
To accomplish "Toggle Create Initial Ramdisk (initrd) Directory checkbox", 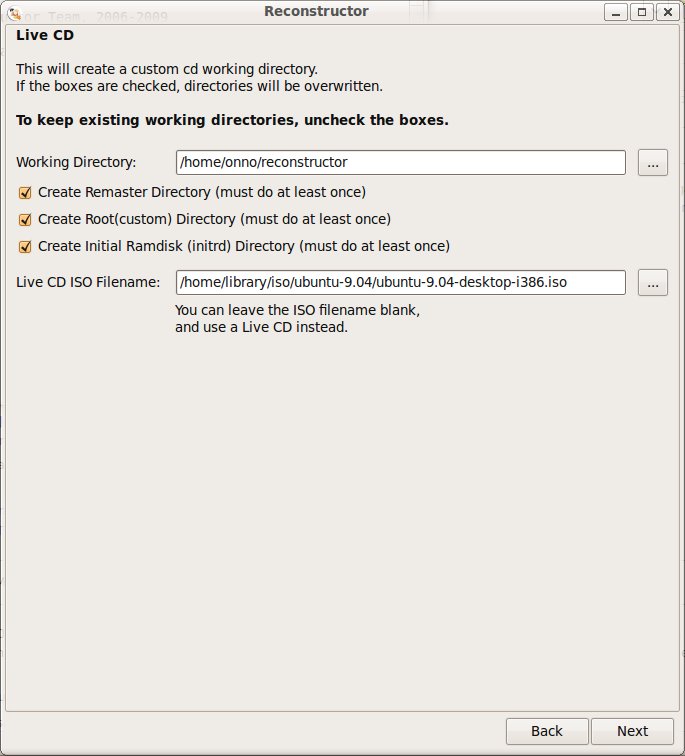I will [x=25, y=247].
